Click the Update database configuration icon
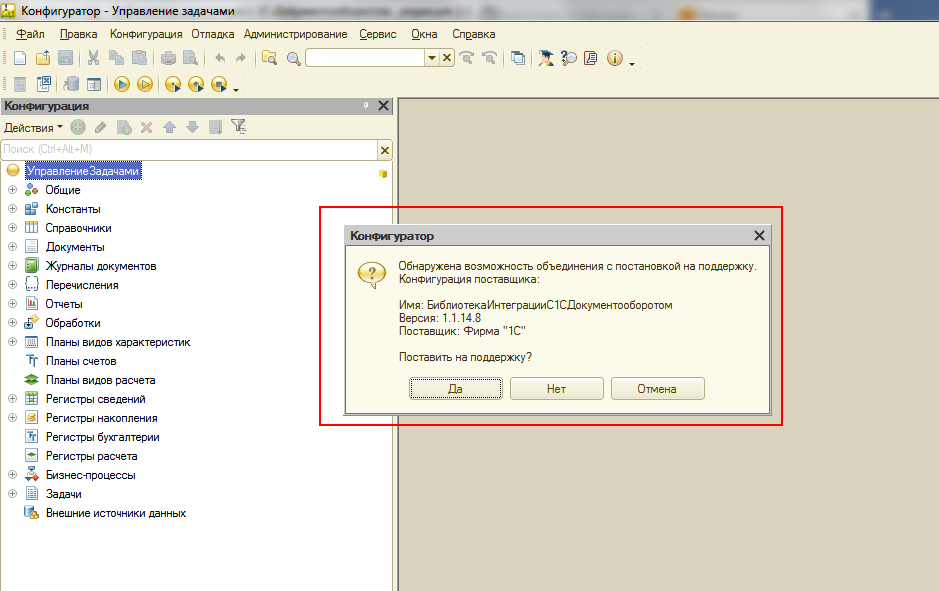Screen dimensions: 939x591 pyautogui.click(x=71, y=84)
